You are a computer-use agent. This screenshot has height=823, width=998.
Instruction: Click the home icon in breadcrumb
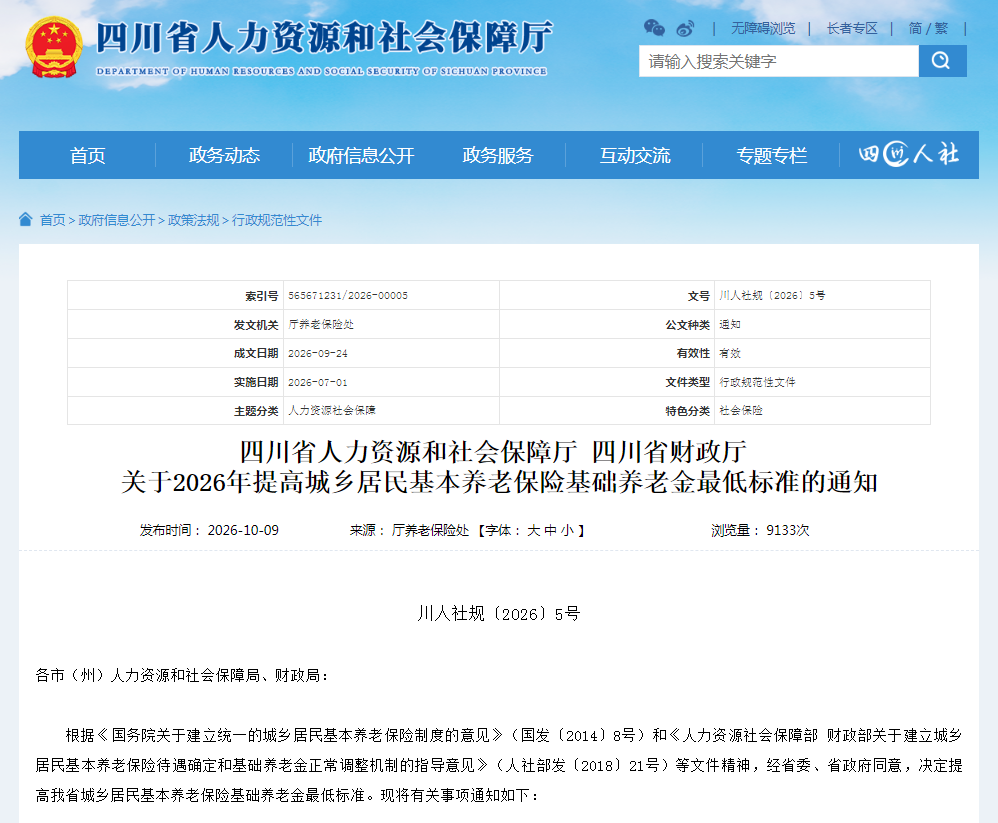pos(25,220)
